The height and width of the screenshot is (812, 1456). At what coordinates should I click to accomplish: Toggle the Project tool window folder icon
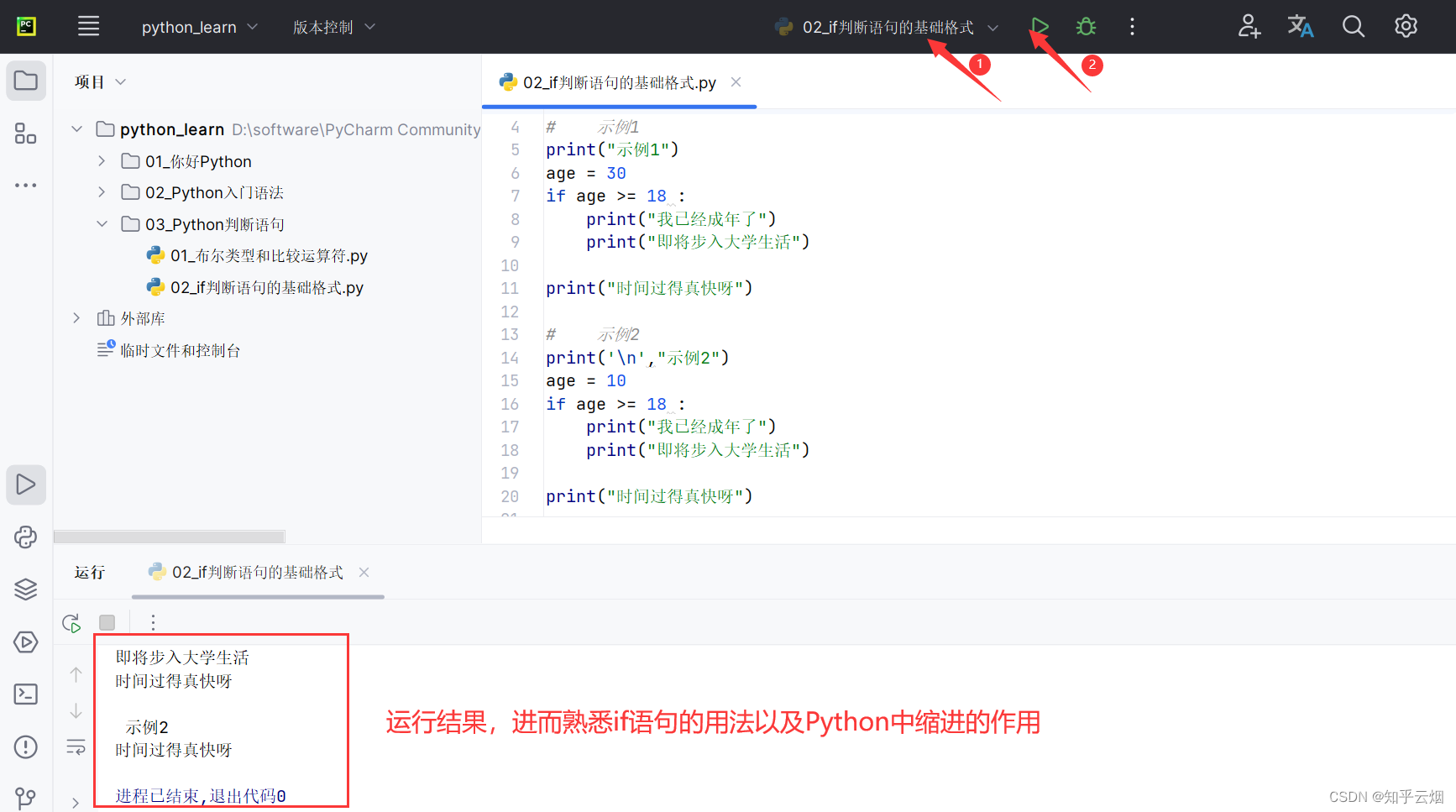[26, 81]
